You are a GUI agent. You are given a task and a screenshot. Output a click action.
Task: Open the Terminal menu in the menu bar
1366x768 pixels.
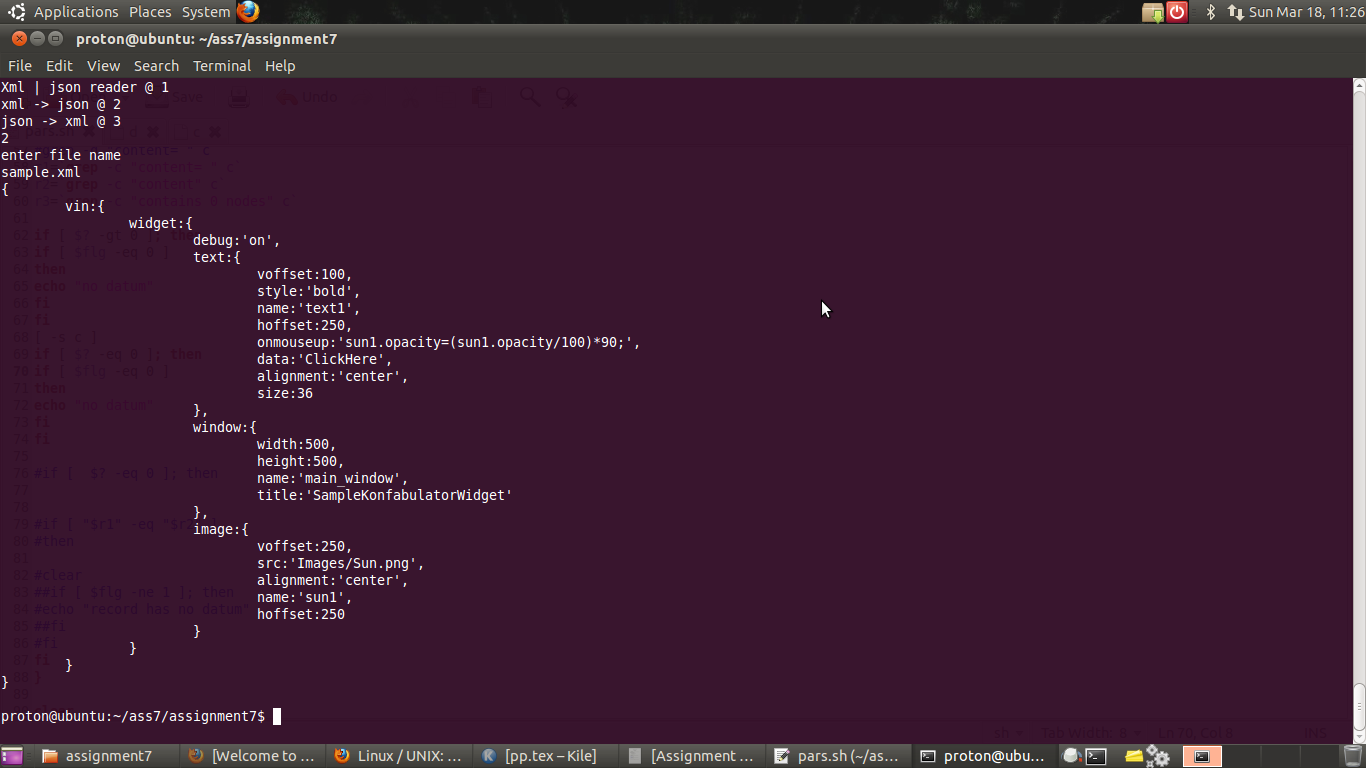tap(222, 66)
